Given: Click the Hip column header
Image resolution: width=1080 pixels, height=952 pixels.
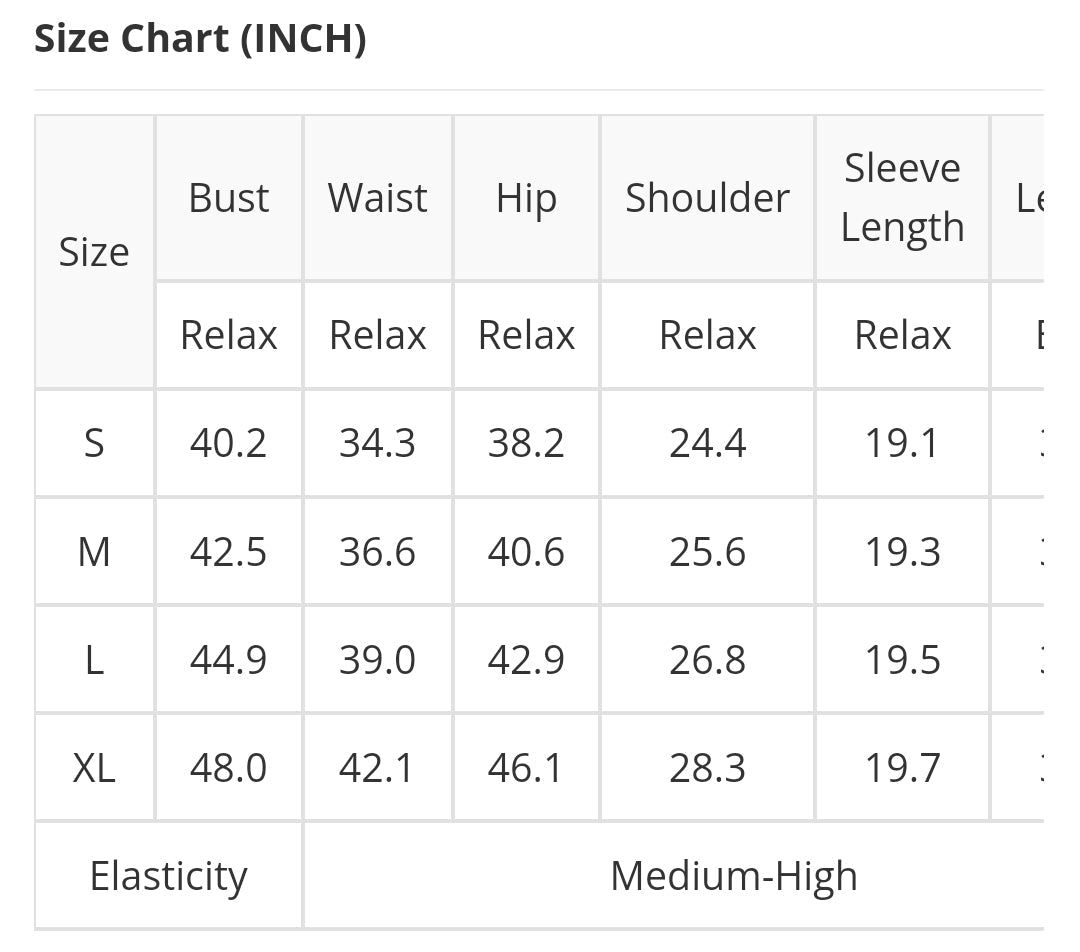Looking at the screenshot, I should (526, 198).
